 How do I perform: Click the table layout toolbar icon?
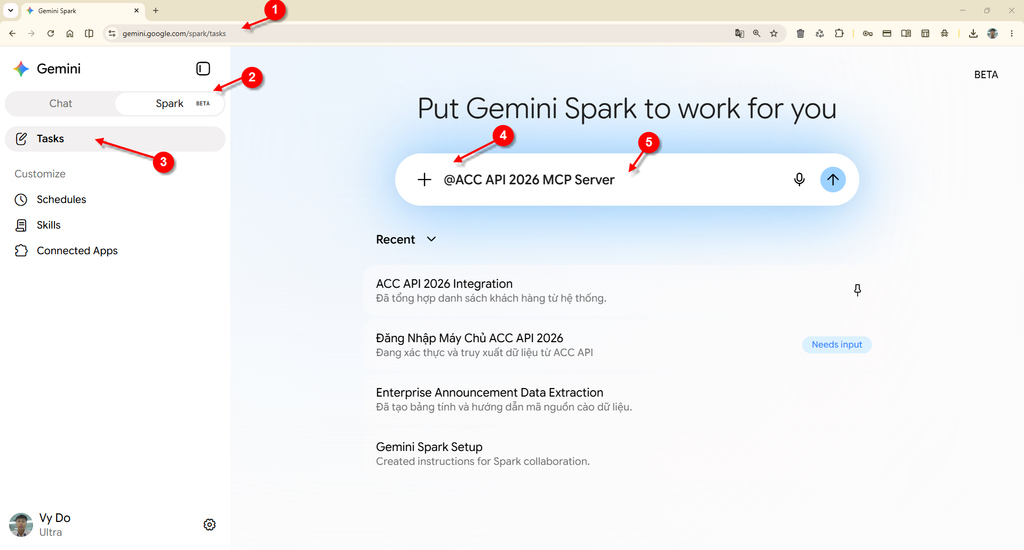point(925,33)
